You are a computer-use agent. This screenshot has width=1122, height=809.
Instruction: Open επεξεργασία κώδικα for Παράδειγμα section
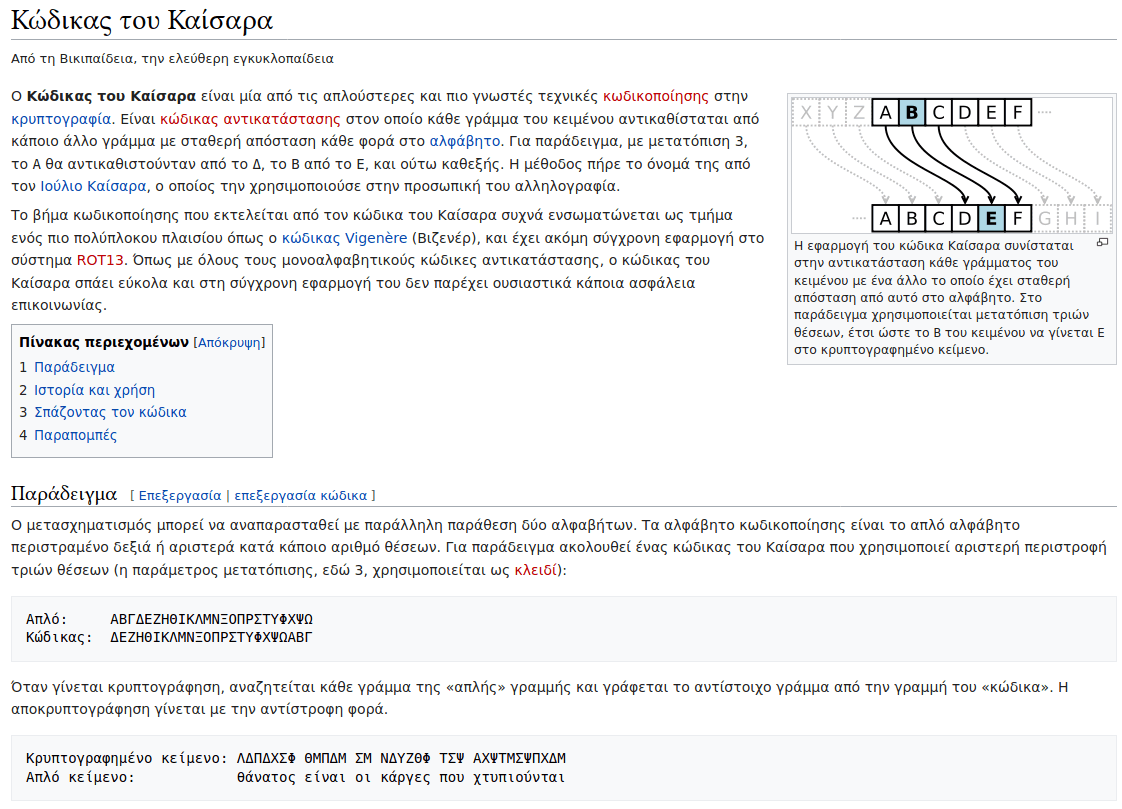point(301,496)
